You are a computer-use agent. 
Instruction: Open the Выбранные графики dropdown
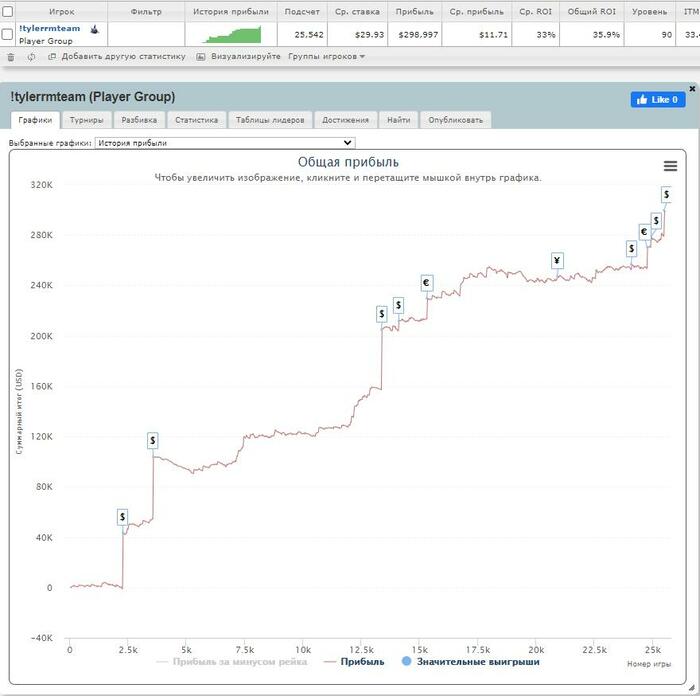pyautogui.click(x=225, y=143)
